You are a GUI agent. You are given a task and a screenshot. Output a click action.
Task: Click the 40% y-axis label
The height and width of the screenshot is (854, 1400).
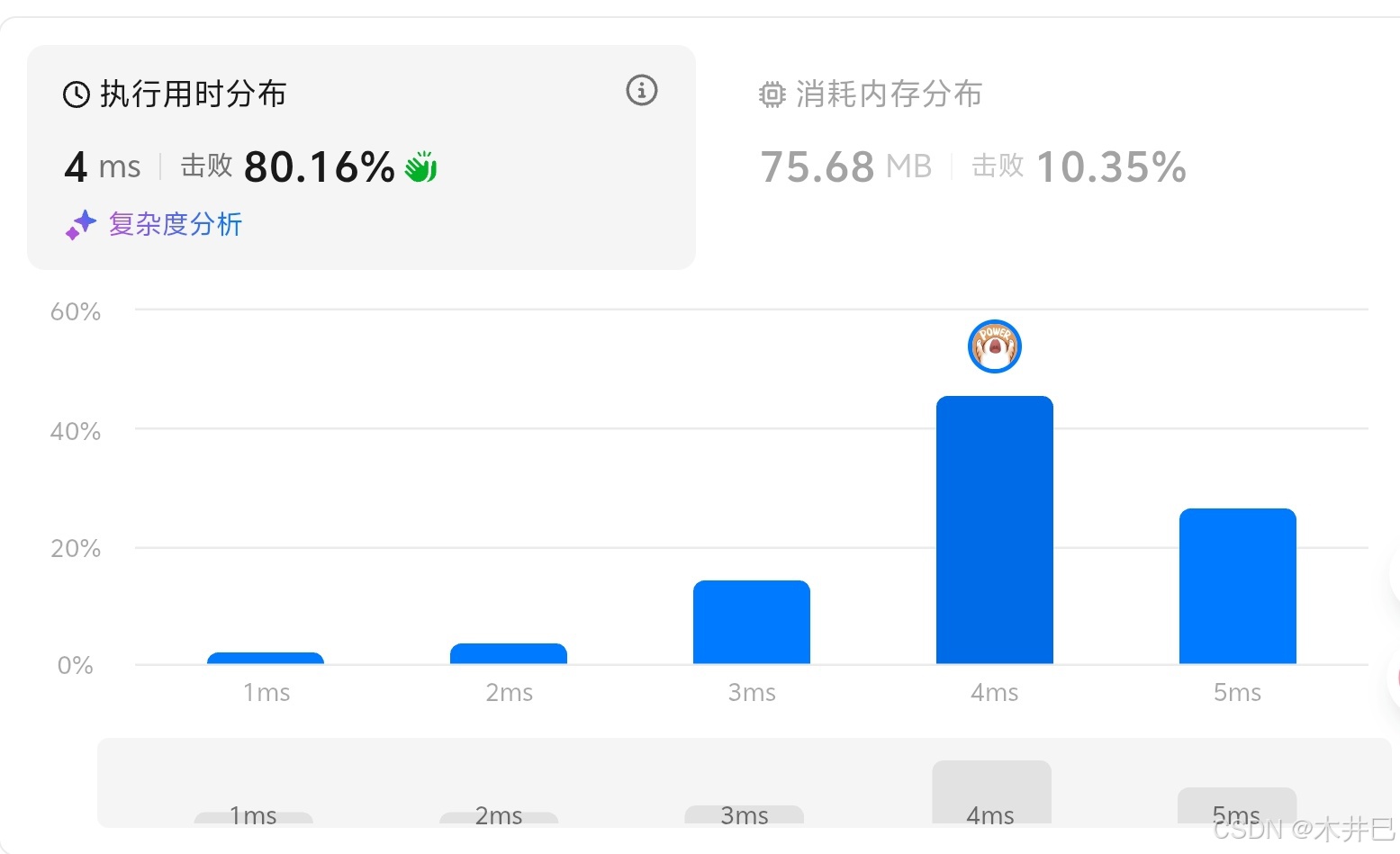(x=76, y=432)
